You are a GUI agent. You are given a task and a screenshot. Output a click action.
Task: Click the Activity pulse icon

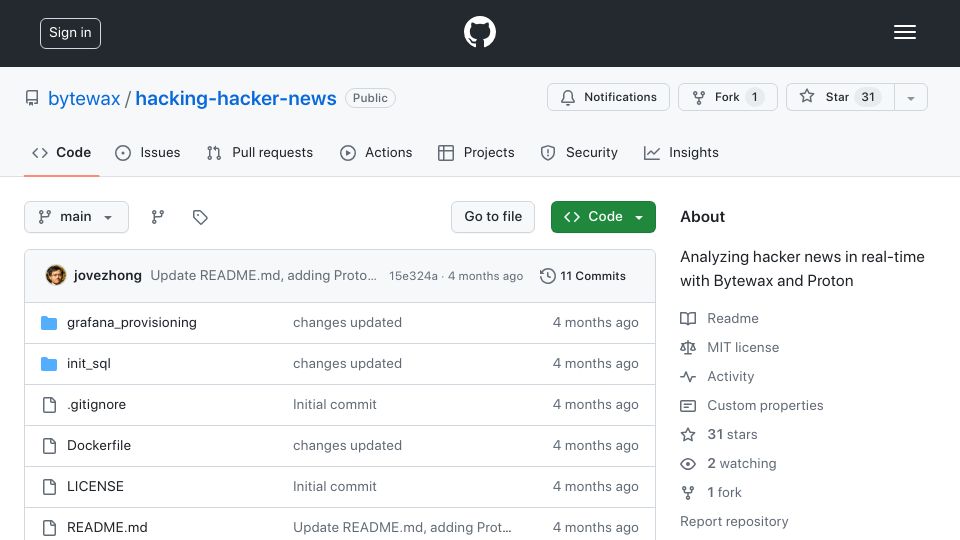point(688,377)
